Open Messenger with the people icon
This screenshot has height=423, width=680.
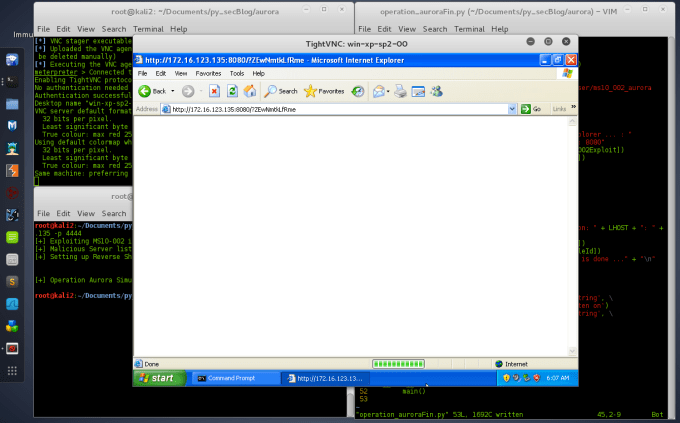click(436, 91)
